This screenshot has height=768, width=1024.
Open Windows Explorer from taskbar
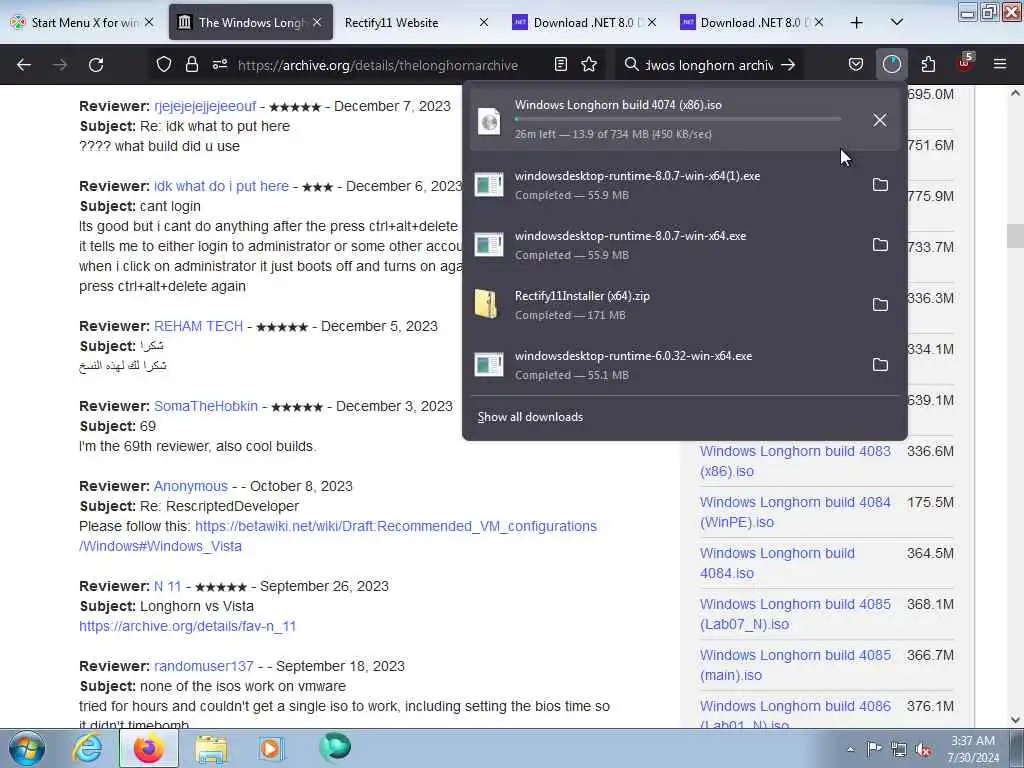(x=211, y=748)
